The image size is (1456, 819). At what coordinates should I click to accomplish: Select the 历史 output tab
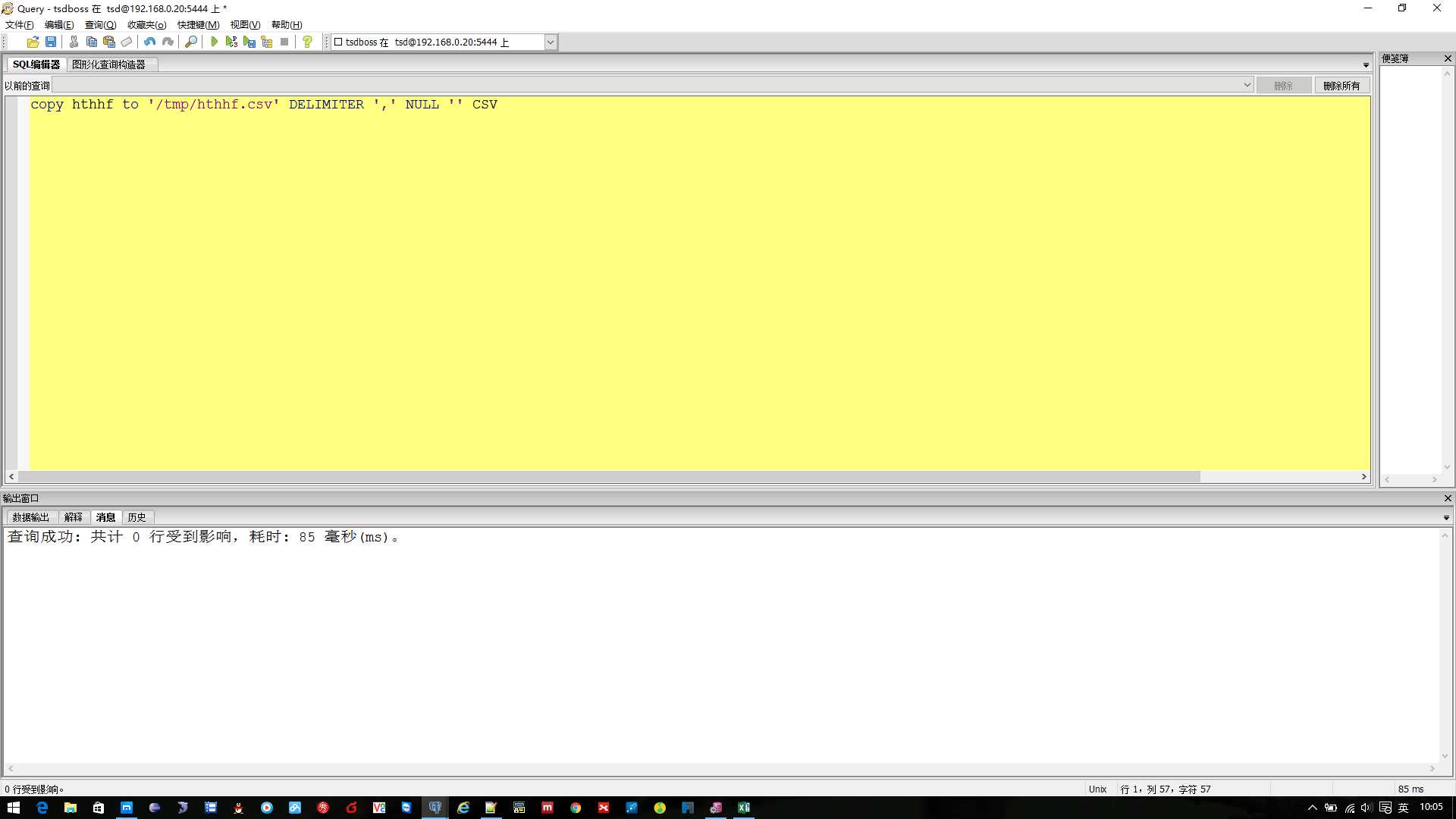point(137,517)
